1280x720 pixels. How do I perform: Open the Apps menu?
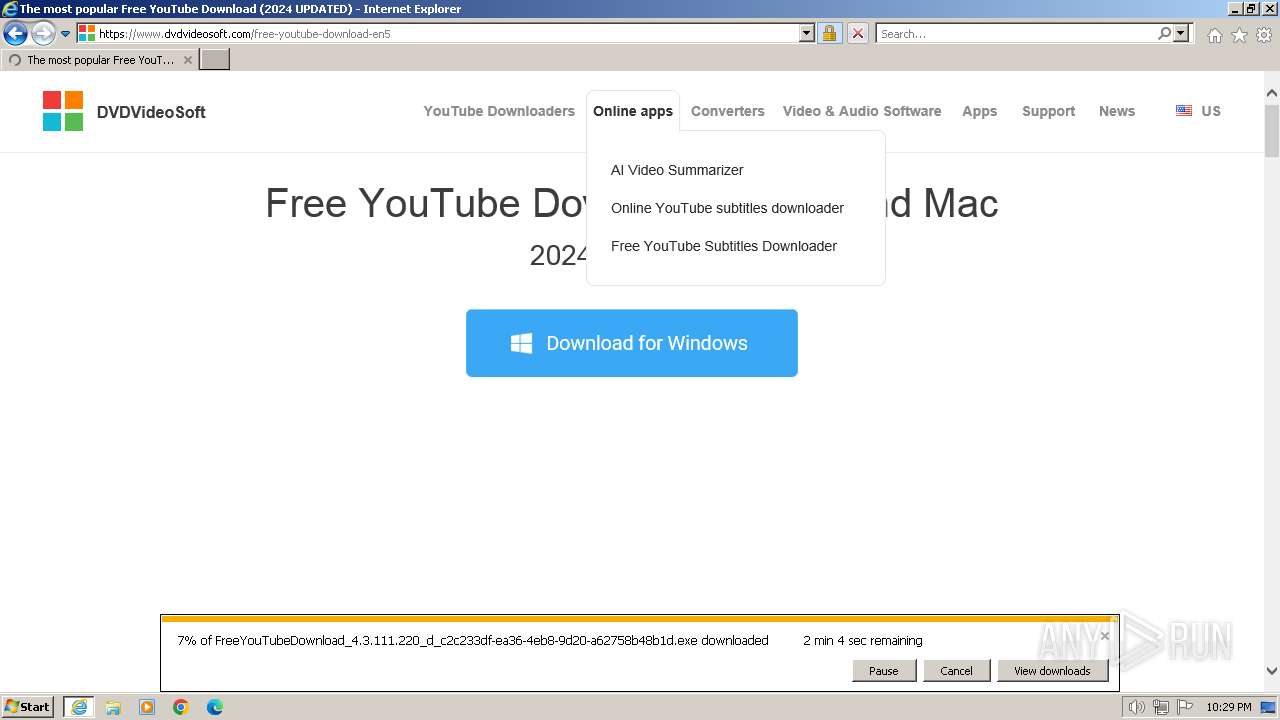[980, 111]
